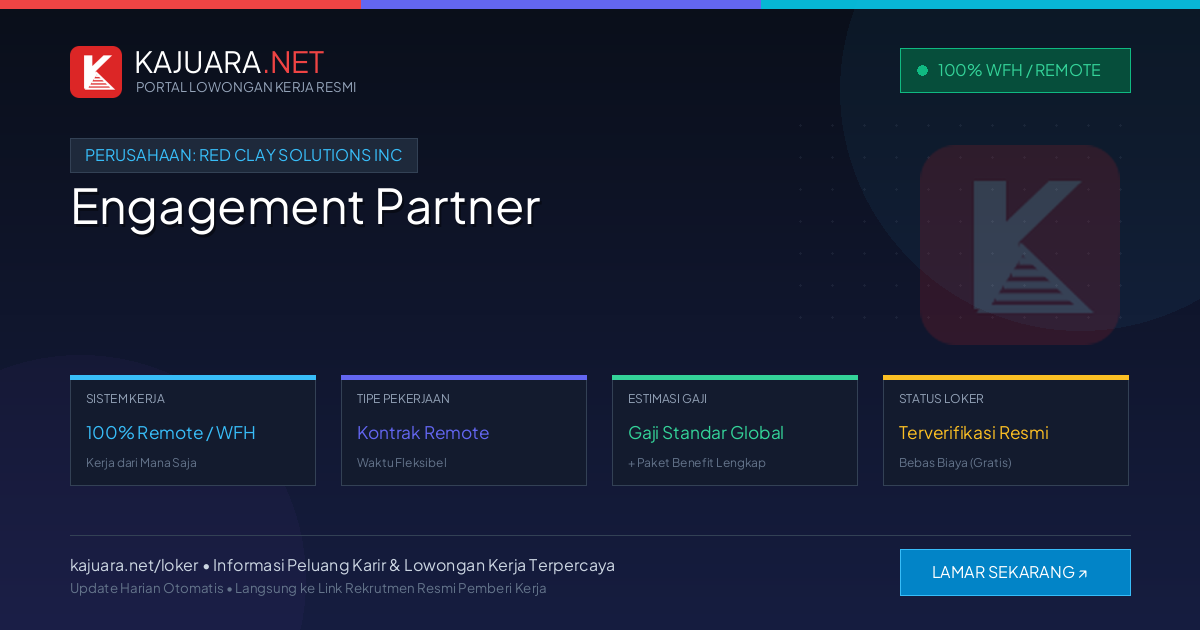Click the Kajuara red K logo icon
The width and height of the screenshot is (1200, 630).
[x=96, y=72]
